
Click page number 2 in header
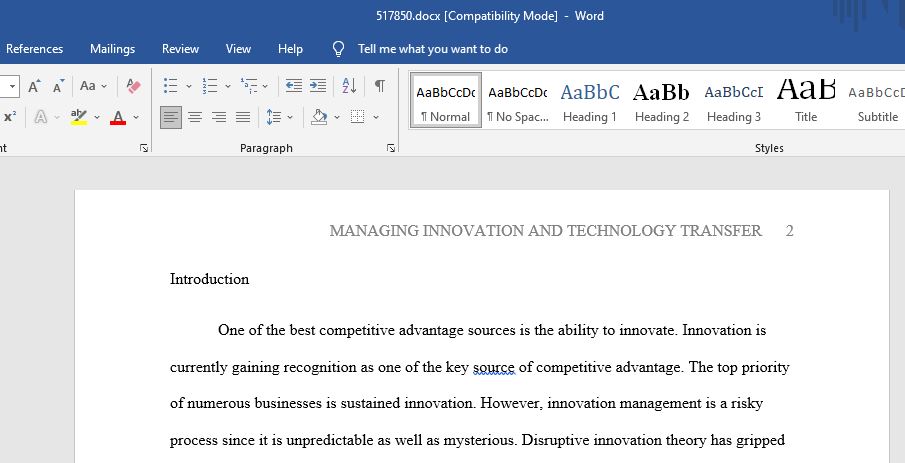(x=790, y=231)
